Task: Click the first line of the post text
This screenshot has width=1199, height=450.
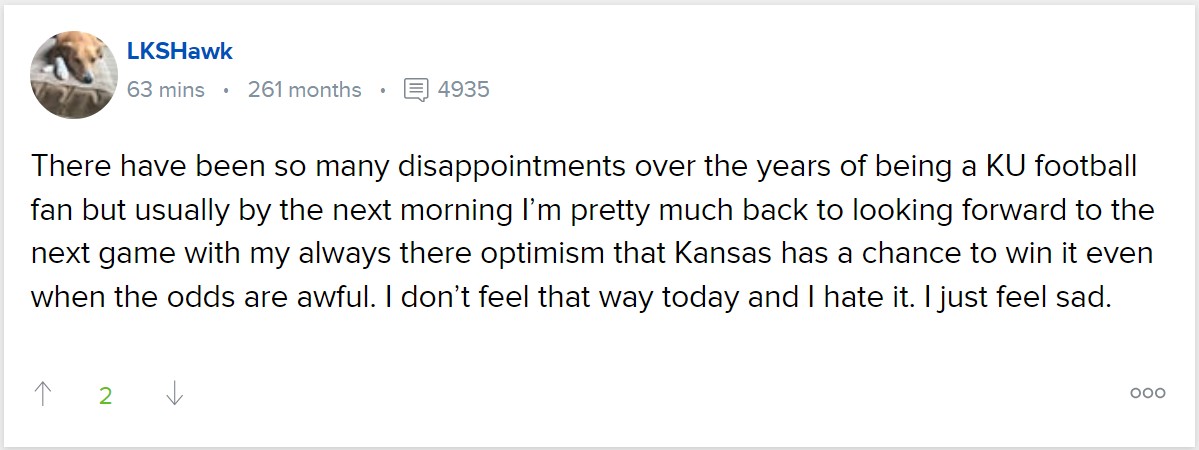Action: click(x=590, y=165)
